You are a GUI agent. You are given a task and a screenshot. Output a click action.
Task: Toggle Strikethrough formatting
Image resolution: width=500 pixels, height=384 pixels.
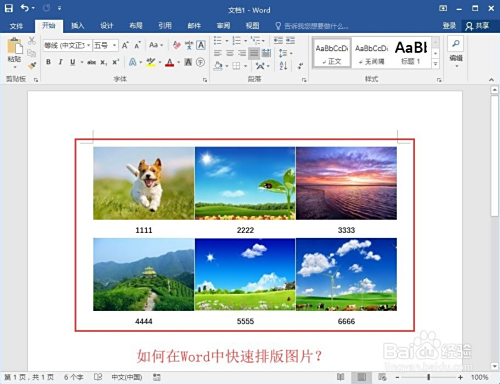point(91,62)
